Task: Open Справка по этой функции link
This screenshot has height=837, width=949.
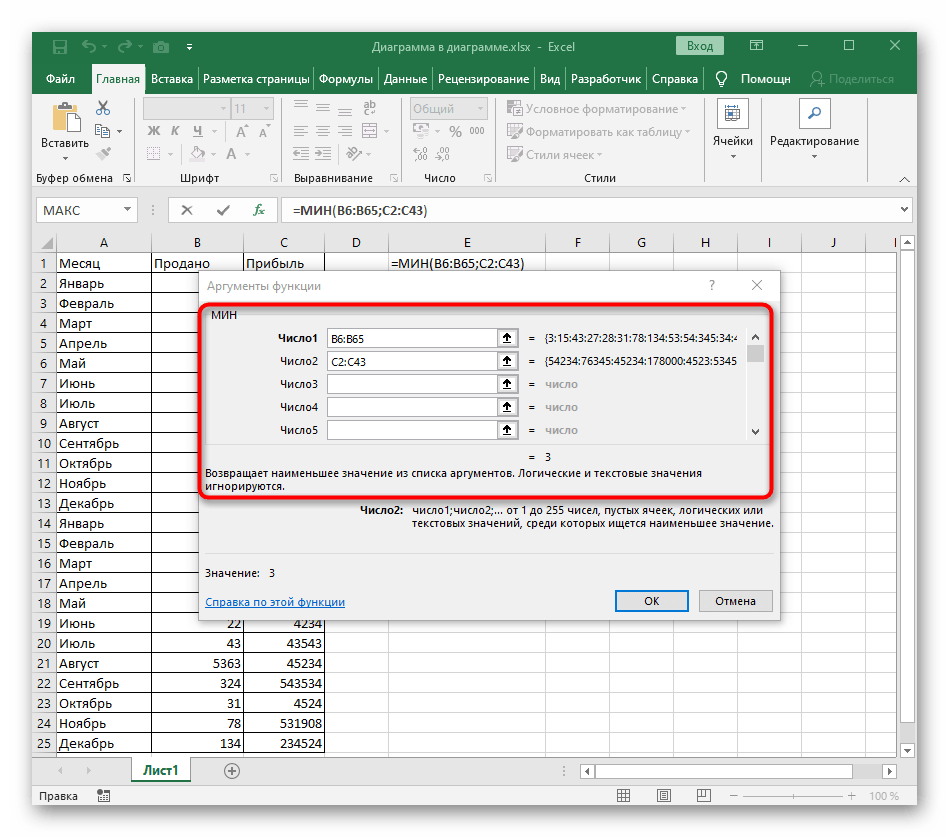Action: 275,602
